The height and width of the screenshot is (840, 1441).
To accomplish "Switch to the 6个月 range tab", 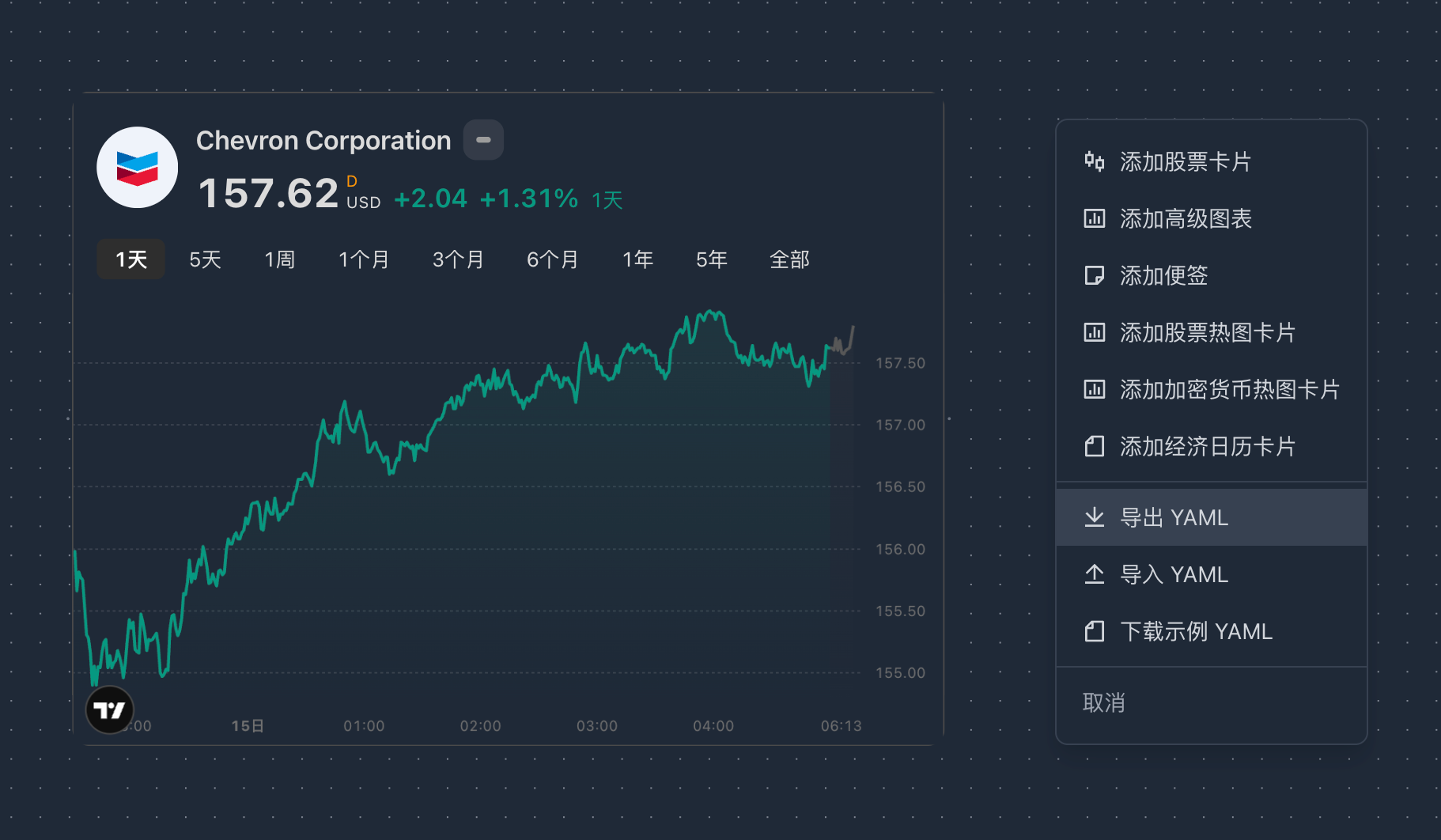I will (x=553, y=259).
